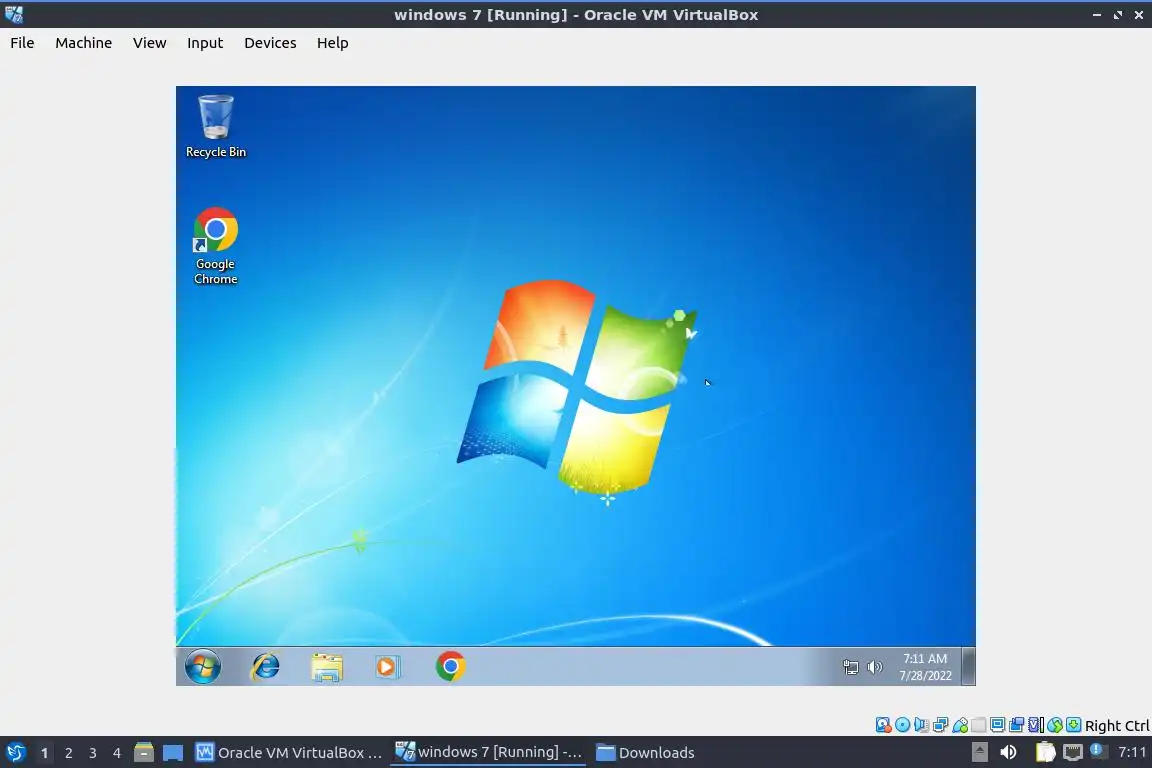The height and width of the screenshot is (768, 1152).
Task: Open the Machine menu
Action: coord(84,43)
